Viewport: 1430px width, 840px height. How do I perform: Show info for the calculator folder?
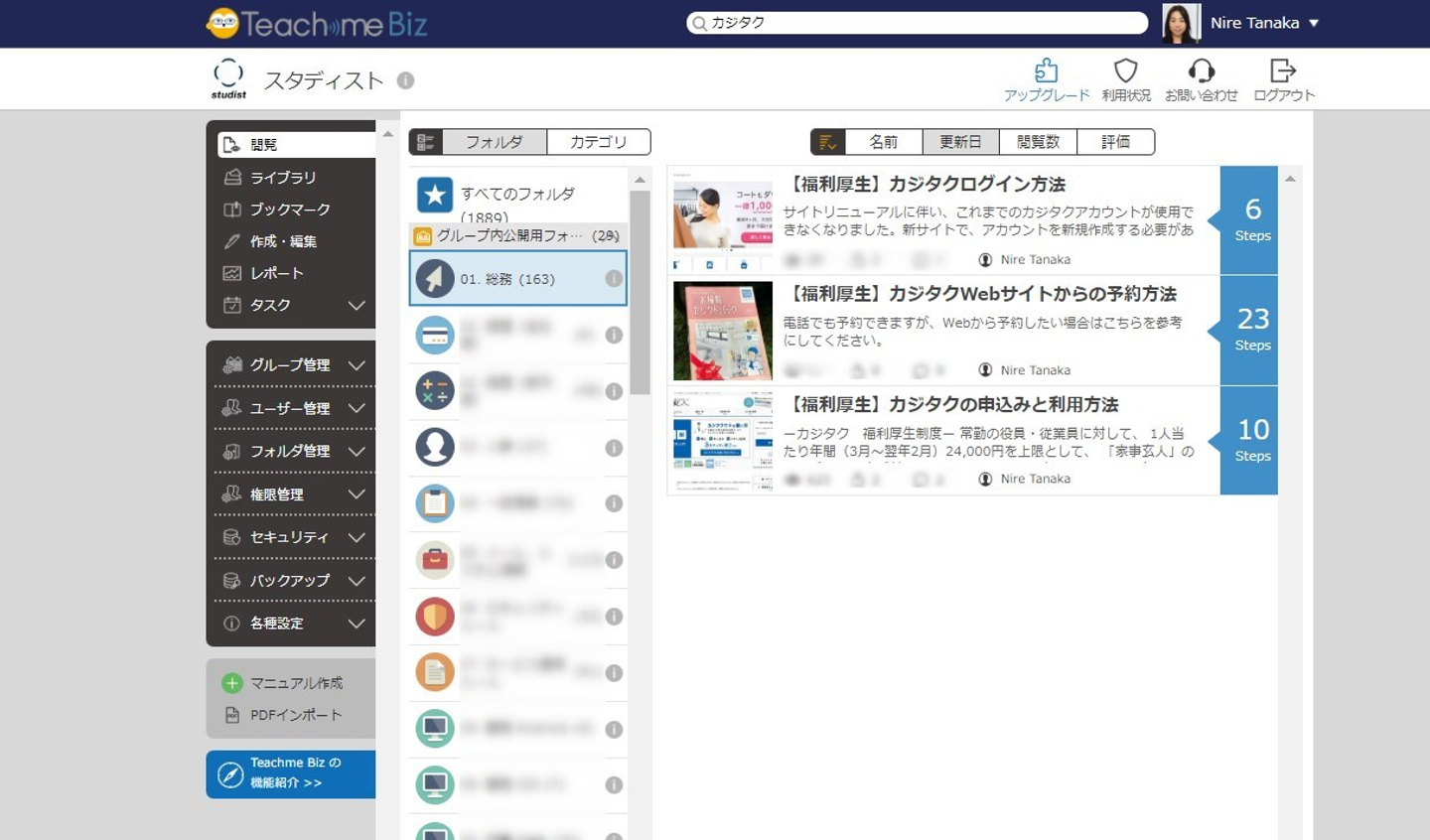click(615, 391)
